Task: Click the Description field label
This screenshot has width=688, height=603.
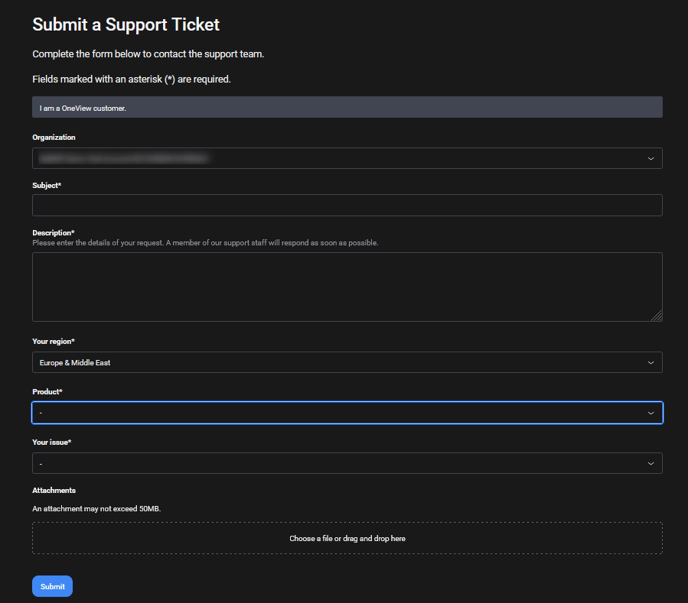Action: [53, 232]
